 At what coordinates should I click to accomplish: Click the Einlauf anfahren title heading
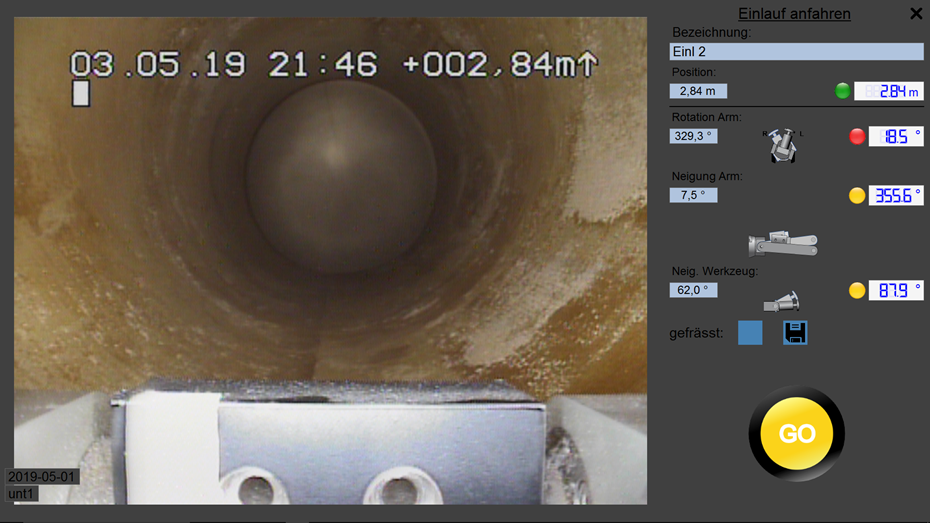(x=794, y=14)
